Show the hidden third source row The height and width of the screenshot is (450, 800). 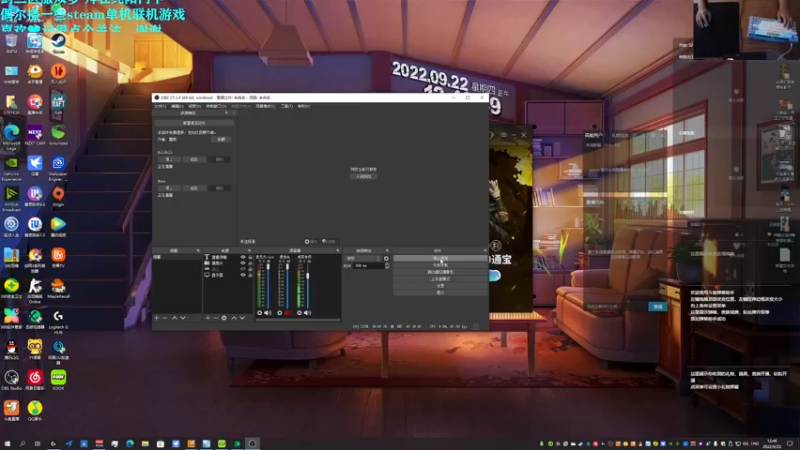click(x=243, y=269)
